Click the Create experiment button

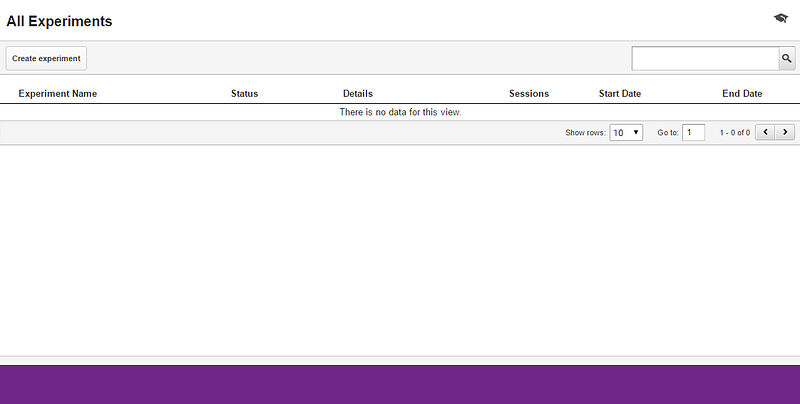(46, 59)
